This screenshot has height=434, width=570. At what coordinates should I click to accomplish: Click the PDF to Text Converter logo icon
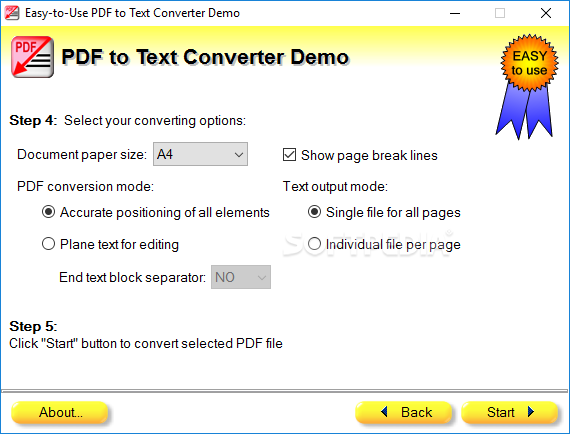(x=32, y=57)
